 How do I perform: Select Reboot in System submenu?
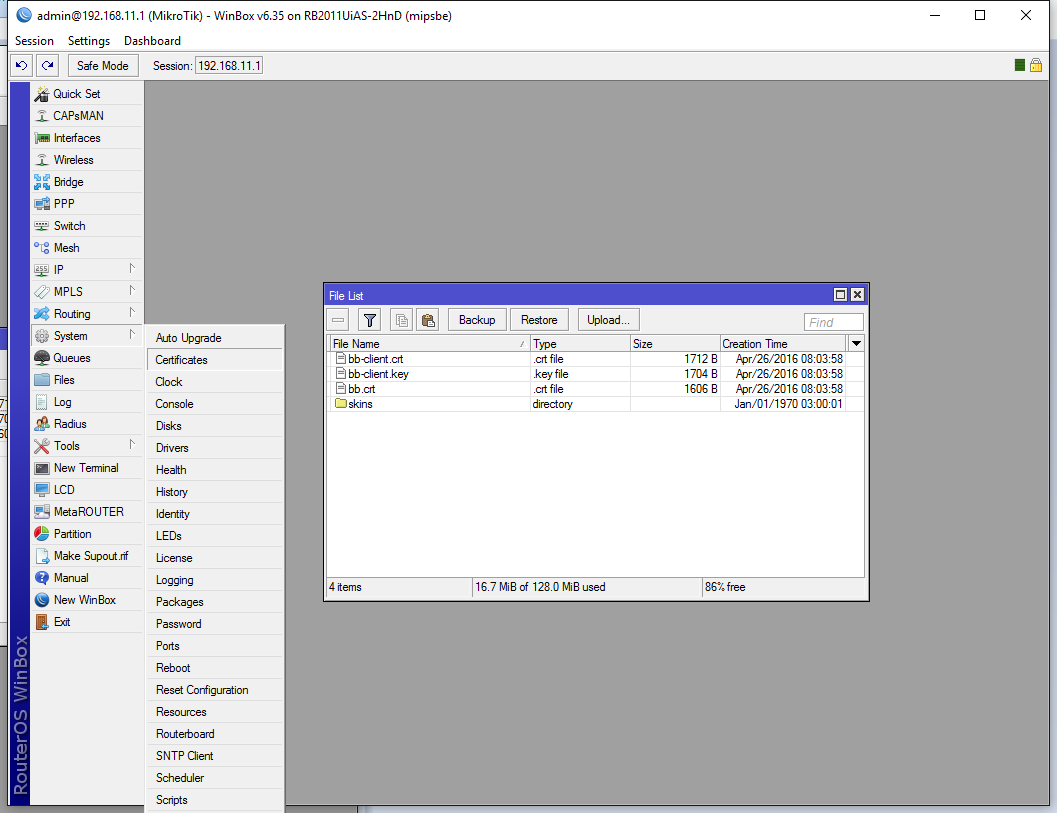click(x=215, y=668)
